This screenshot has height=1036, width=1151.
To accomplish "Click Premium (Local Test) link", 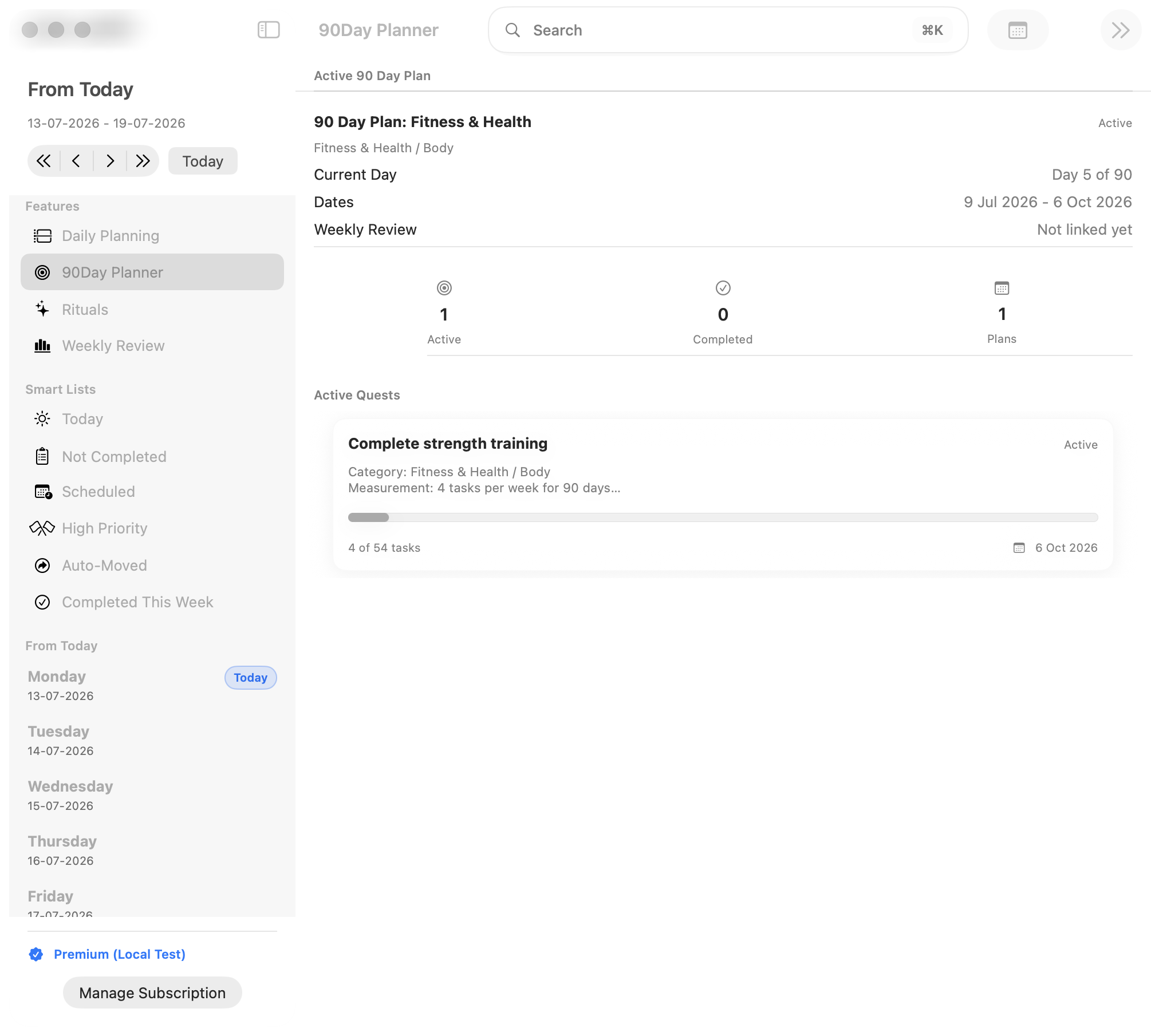I will 120,954.
